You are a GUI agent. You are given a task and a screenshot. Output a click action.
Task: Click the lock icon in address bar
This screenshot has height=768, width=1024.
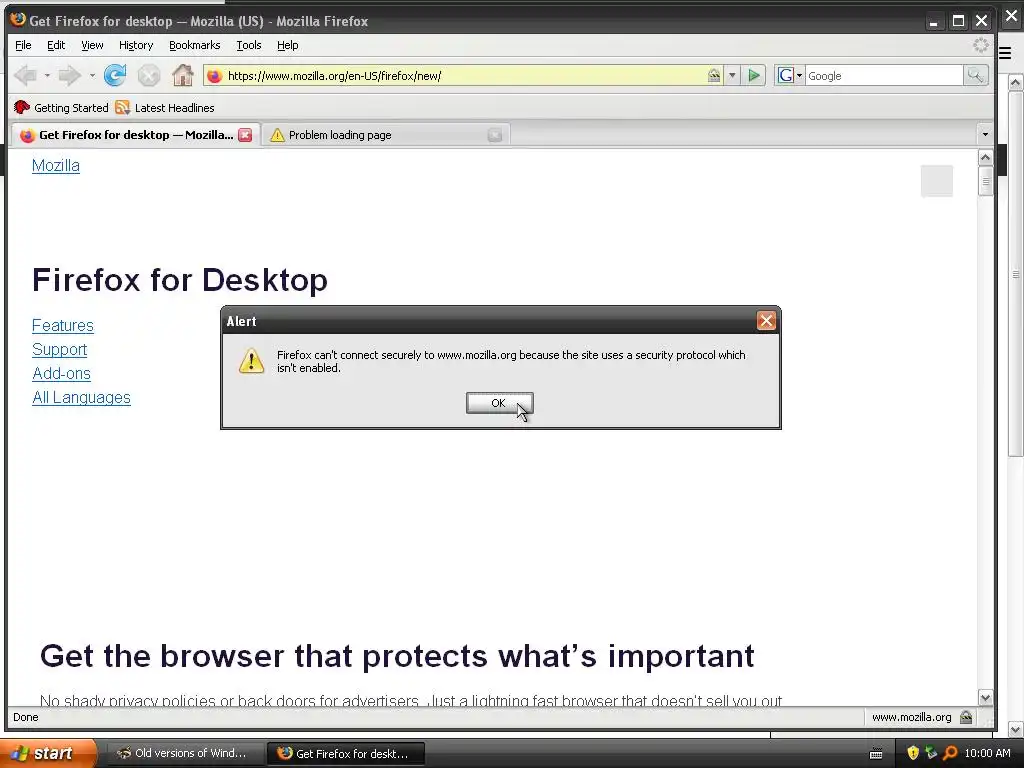click(x=714, y=76)
